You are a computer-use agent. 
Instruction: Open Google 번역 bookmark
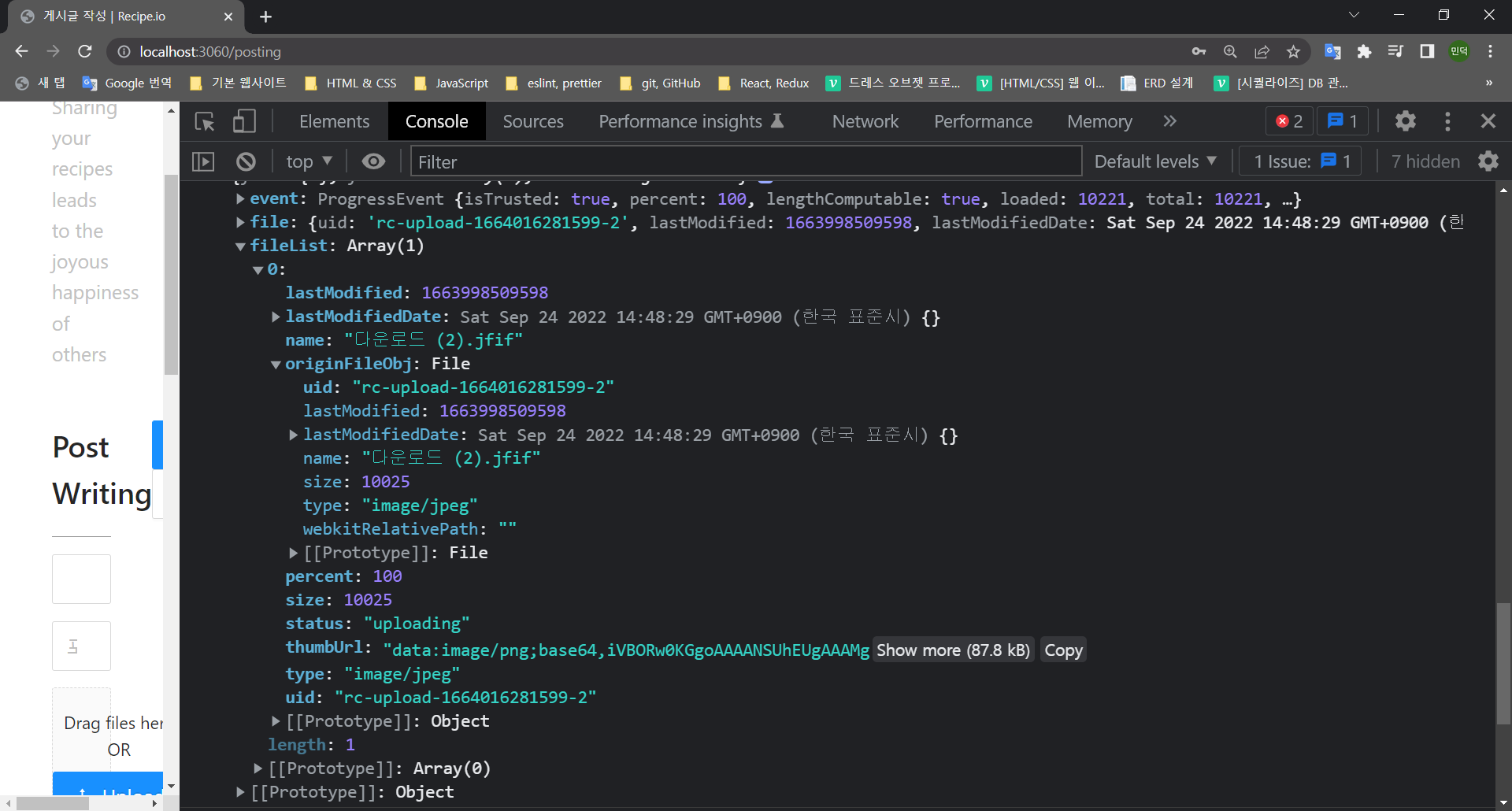click(128, 83)
